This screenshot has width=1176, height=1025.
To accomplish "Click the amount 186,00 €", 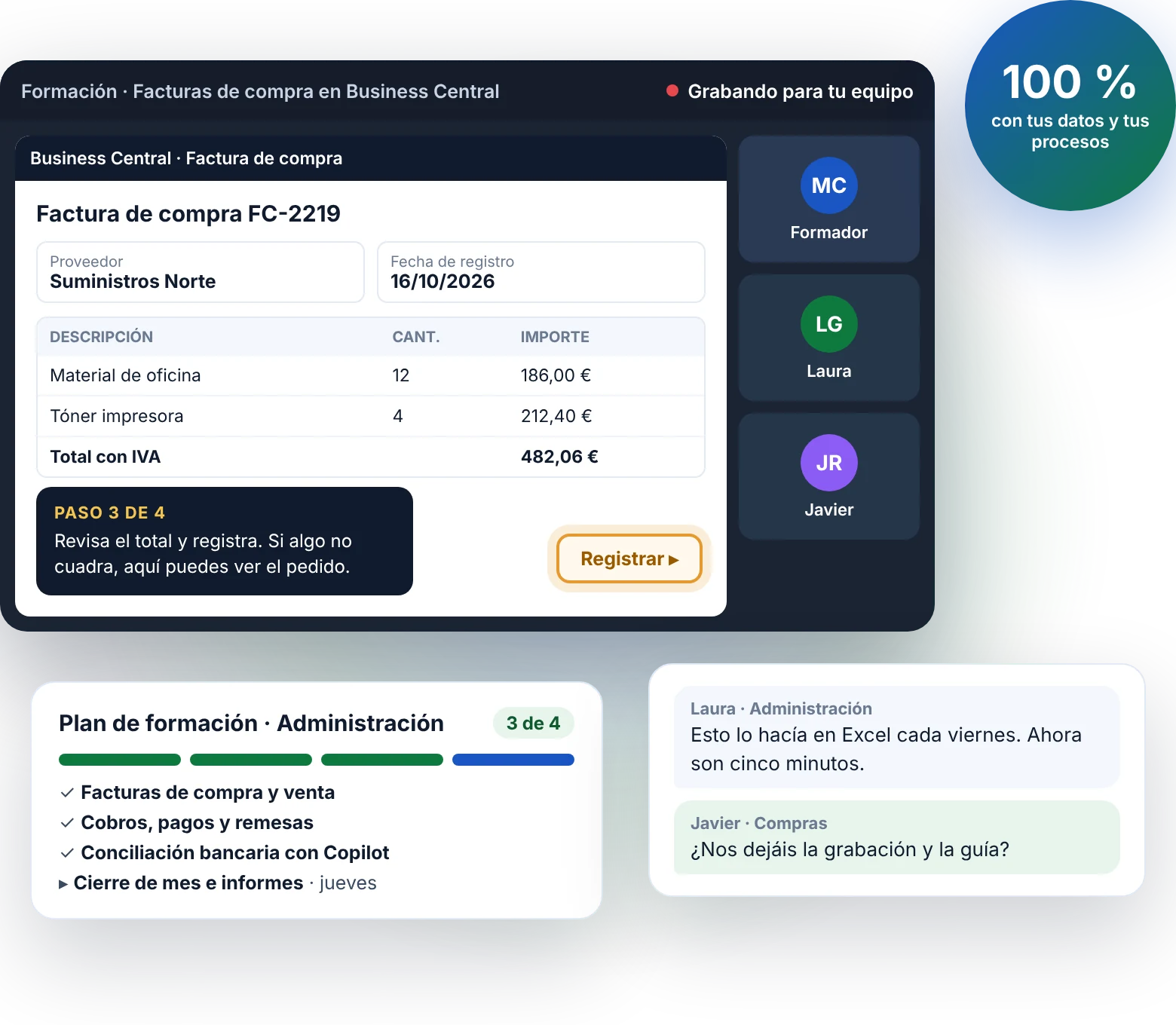I will click(556, 375).
